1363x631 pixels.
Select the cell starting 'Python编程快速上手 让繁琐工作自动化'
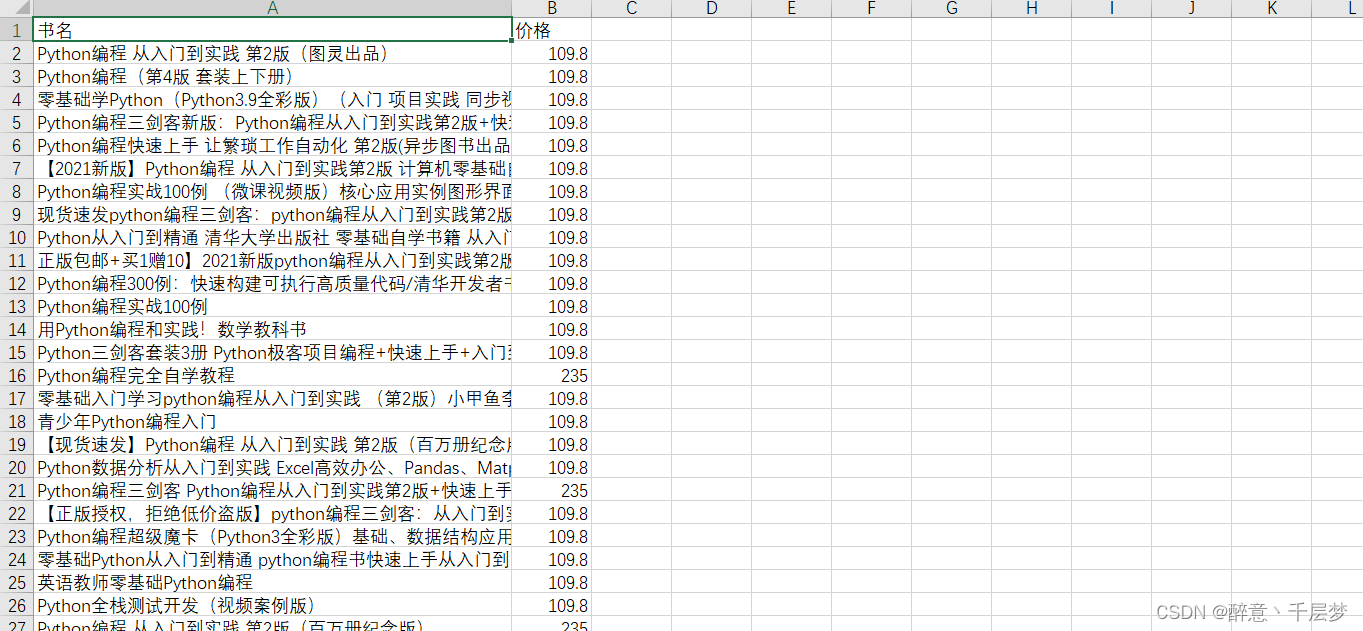(x=272, y=145)
